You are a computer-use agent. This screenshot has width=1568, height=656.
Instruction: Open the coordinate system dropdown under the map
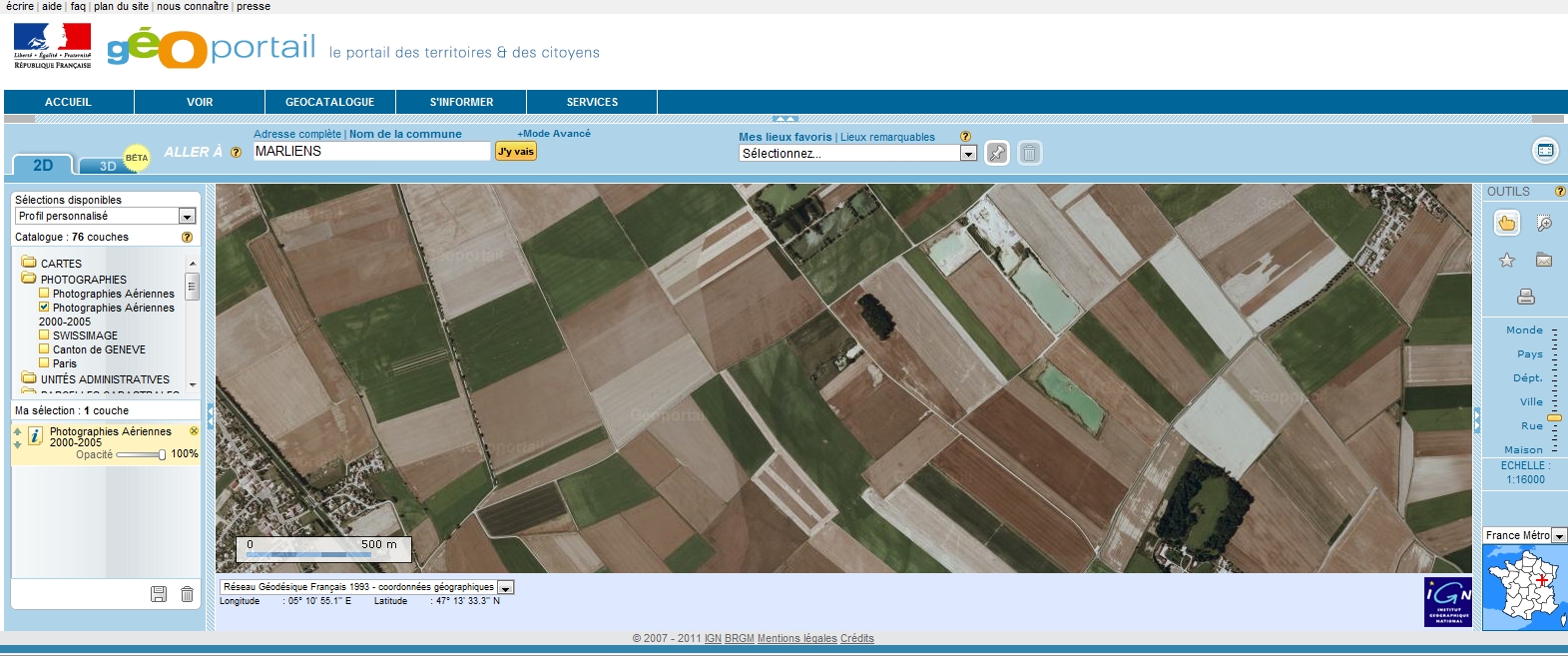[x=366, y=587]
